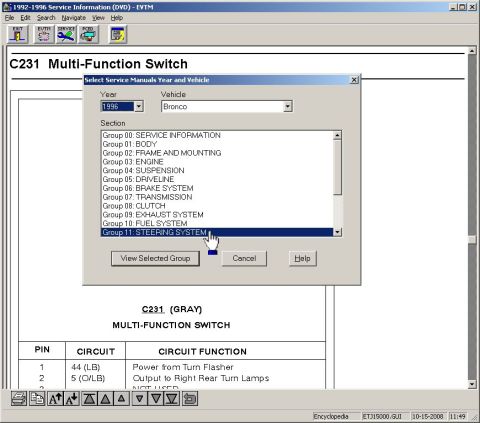
Task: Open the EVTM toolbar icon
Action: 44,34
